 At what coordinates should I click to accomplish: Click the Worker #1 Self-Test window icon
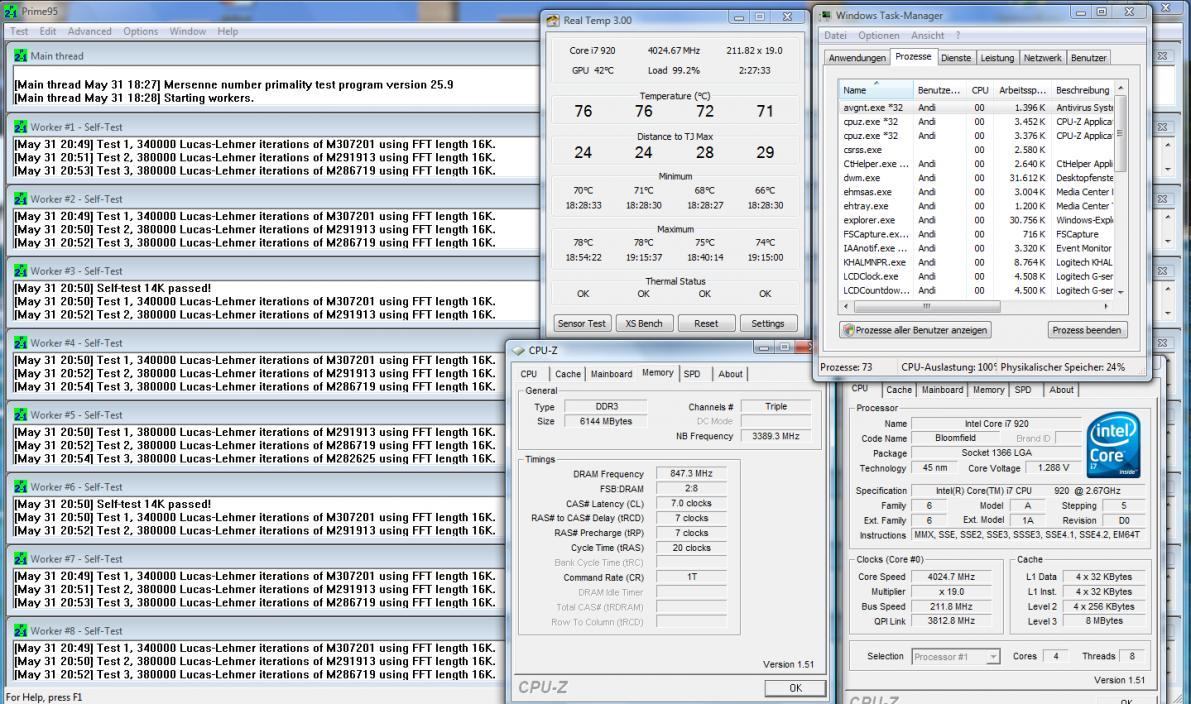(20, 127)
